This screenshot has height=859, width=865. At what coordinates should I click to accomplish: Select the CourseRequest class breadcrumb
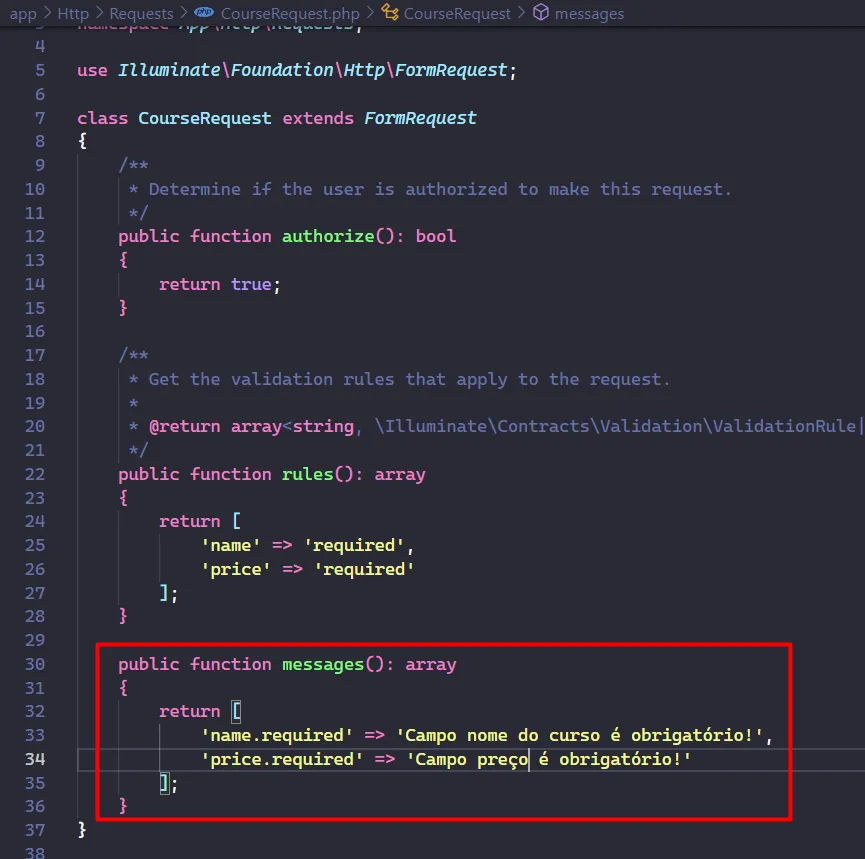[x=457, y=14]
